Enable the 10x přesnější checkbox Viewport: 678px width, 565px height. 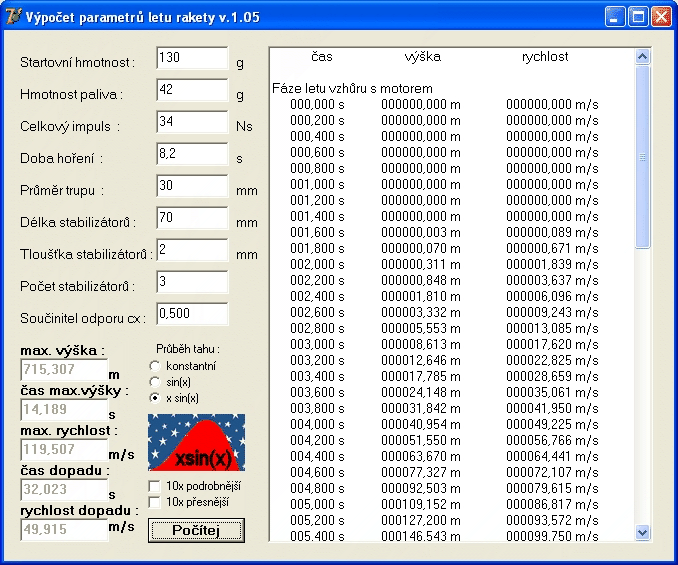[x=154, y=502]
